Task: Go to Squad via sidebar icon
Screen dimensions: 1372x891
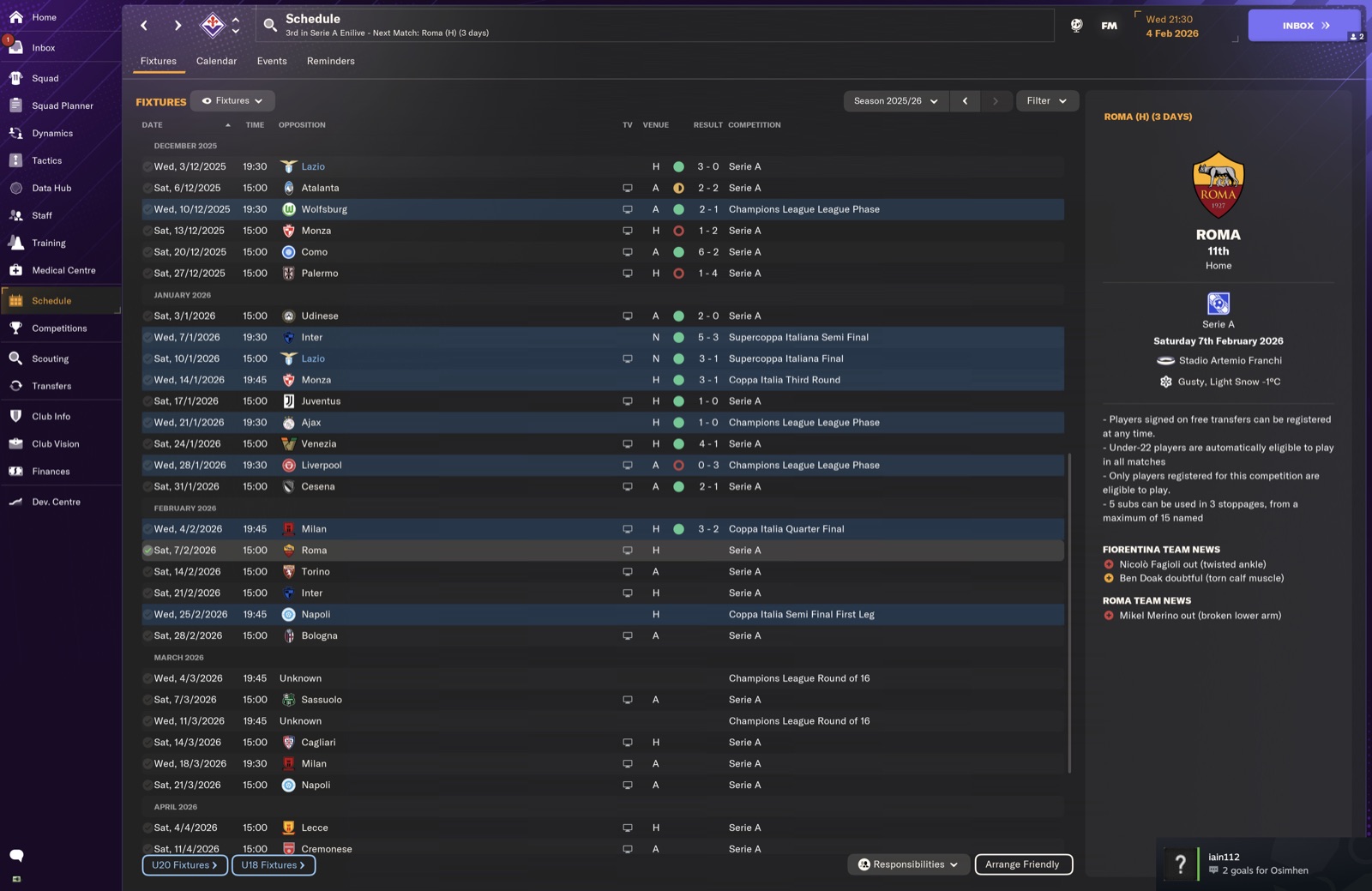Action: click(15, 78)
